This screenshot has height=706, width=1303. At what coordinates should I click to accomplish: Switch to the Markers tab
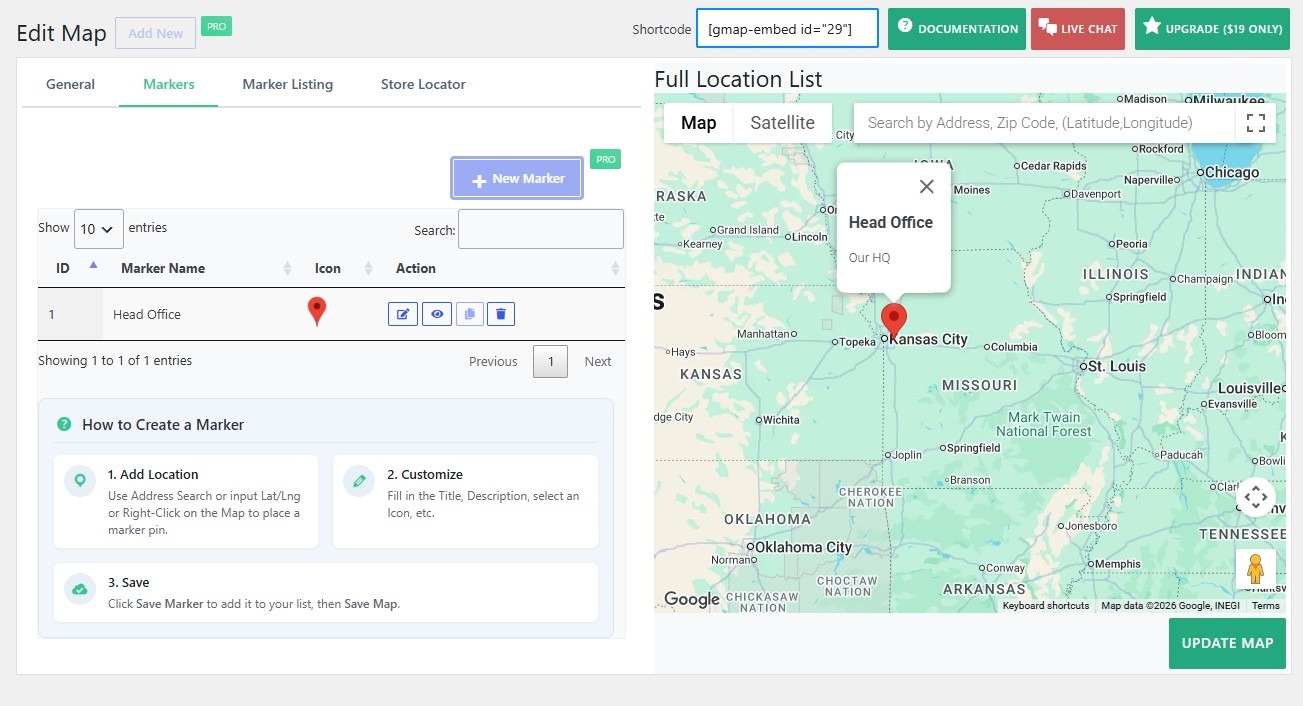(168, 84)
